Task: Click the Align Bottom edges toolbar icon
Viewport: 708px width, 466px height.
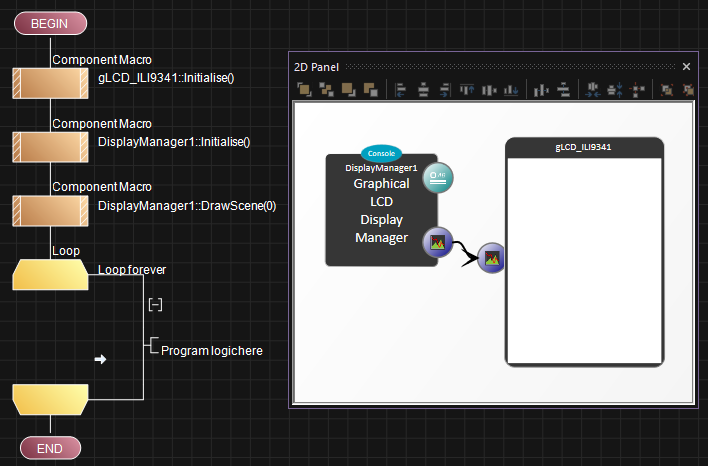Action: (510, 90)
